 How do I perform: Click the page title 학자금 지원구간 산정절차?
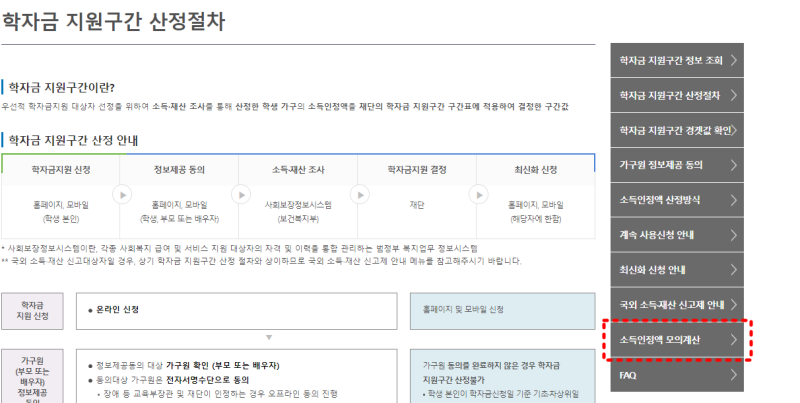point(113,22)
